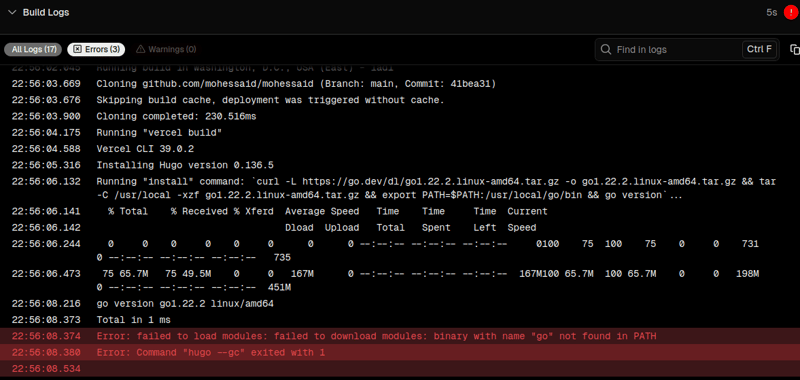Click the error X icon in Errors filter
Screen dimensions: 800x380
pos(78,49)
